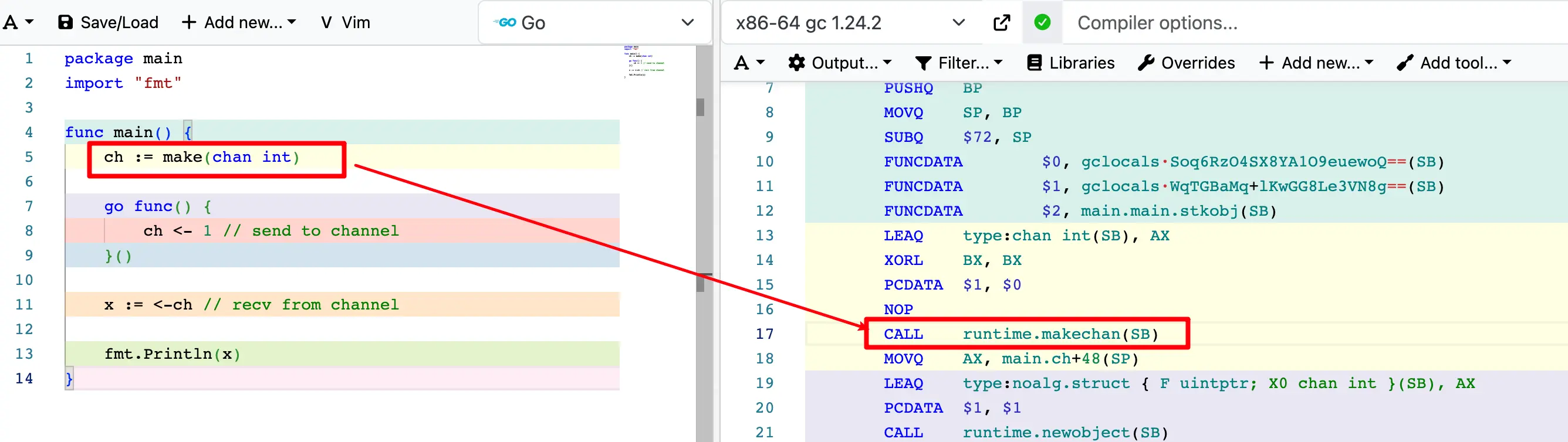
Task: Click the compiler pop-out external link icon
Action: point(1001,22)
